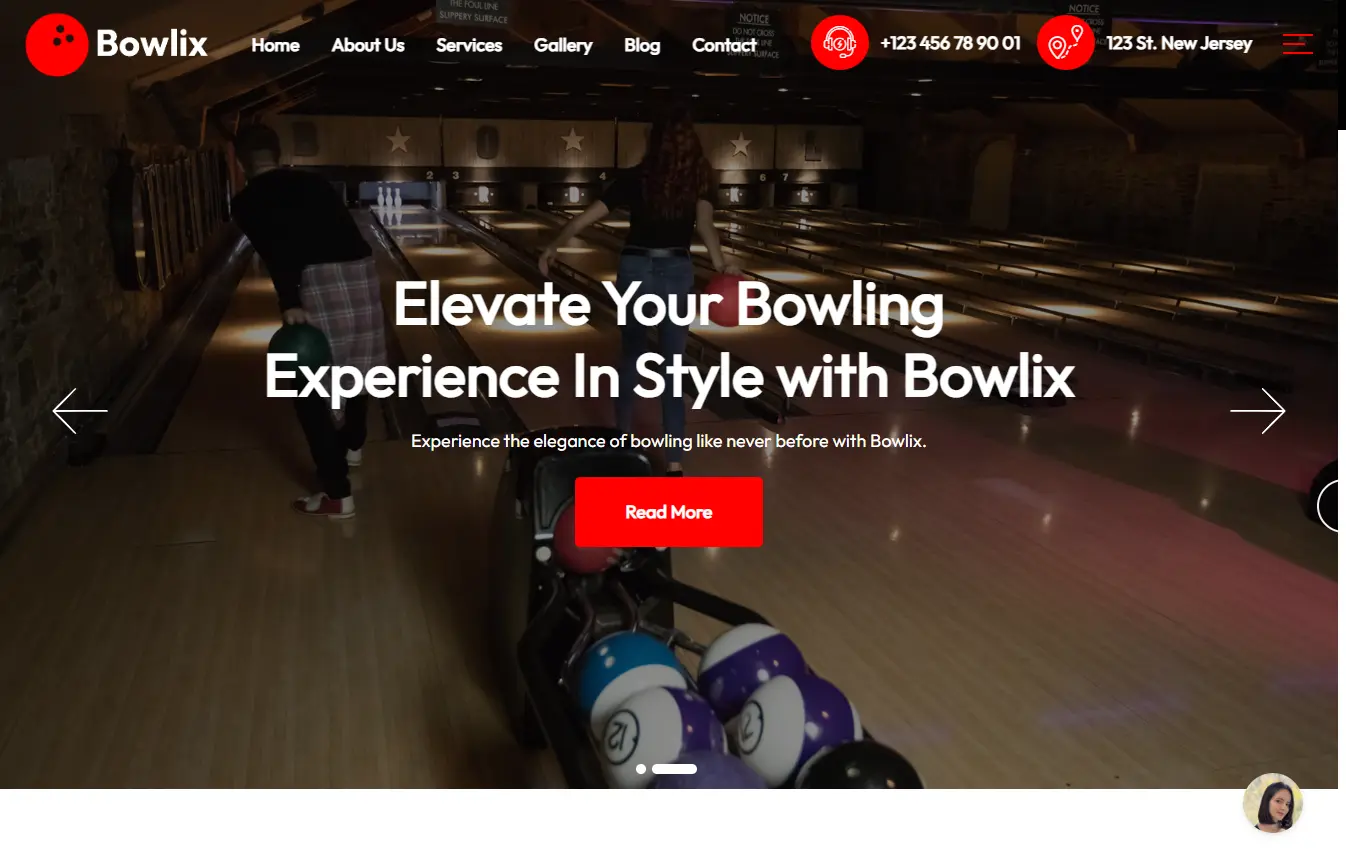The width and height of the screenshot is (1346, 849).
Task: Click the Bowlix brand name text
Action: pyautogui.click(x=152, y=44)
